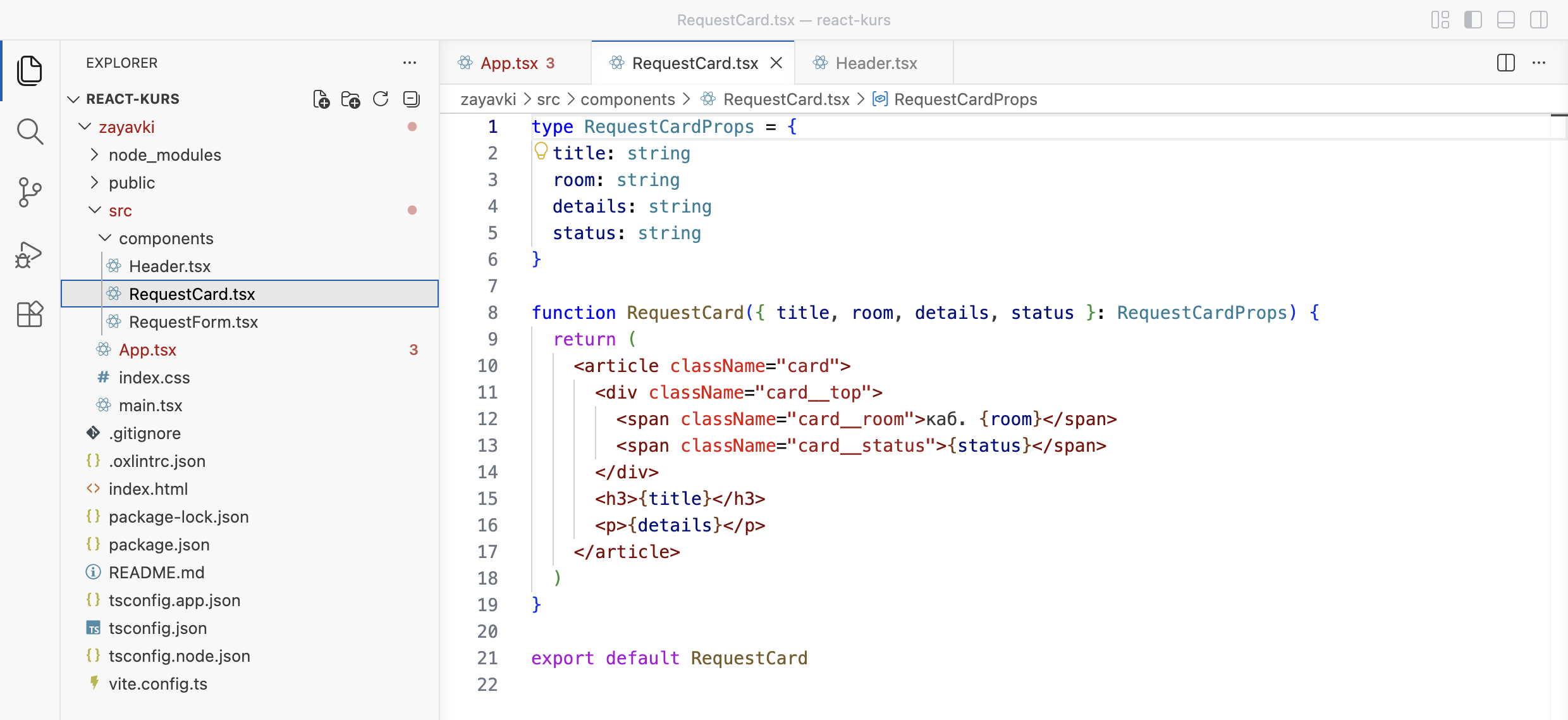Refresh the Explorer file tree

pos(381,99)
